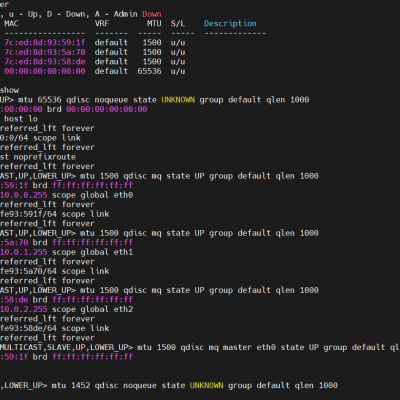
Task: Click MAC address 7c:ed:8d:93:58:de
Action: coord(45,62)
